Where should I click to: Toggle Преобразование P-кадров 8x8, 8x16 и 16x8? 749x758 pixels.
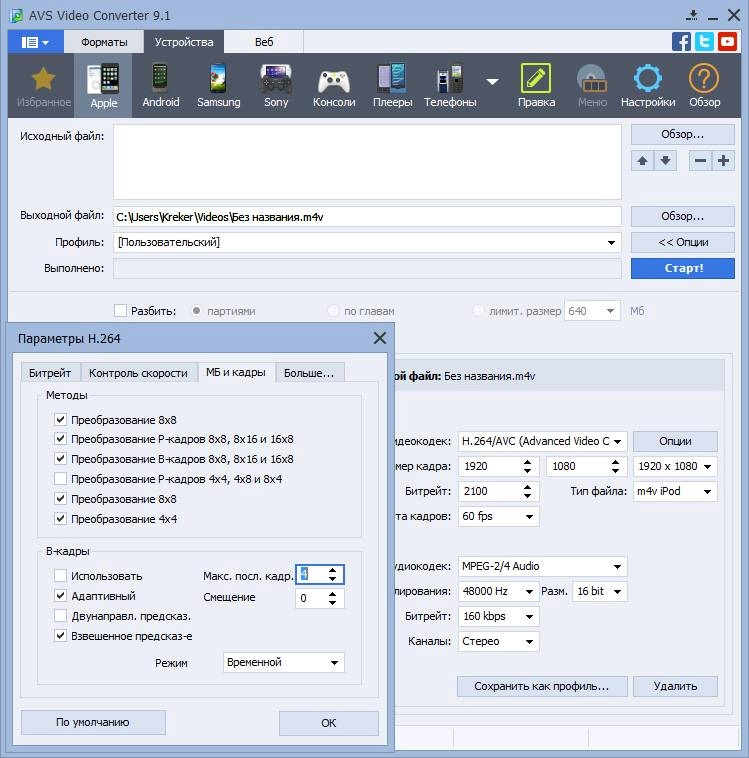(60, 439)
